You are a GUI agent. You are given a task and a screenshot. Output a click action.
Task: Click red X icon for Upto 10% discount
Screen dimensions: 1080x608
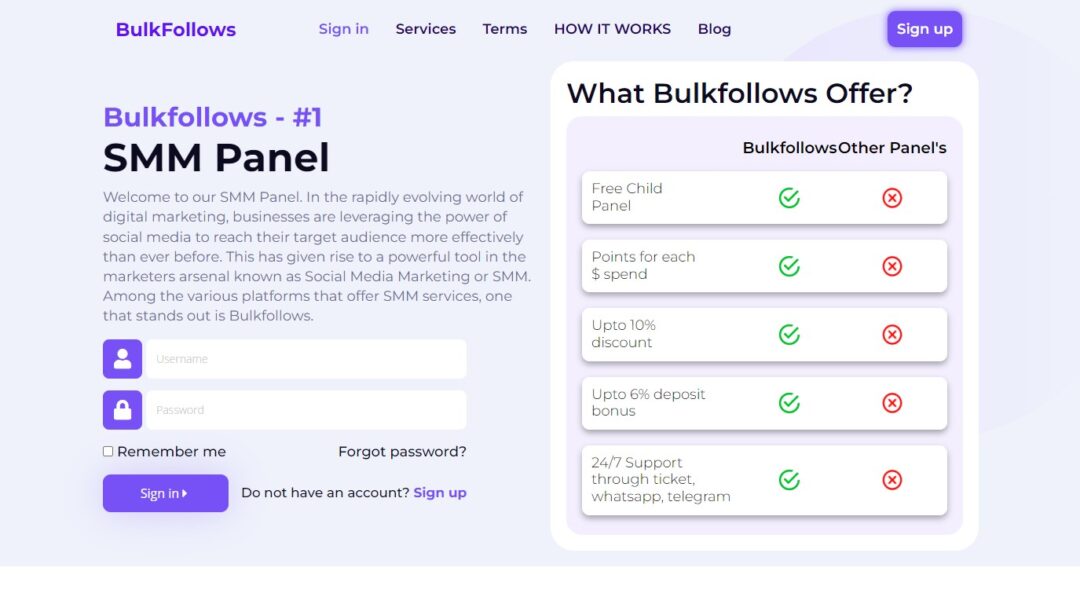892,334
